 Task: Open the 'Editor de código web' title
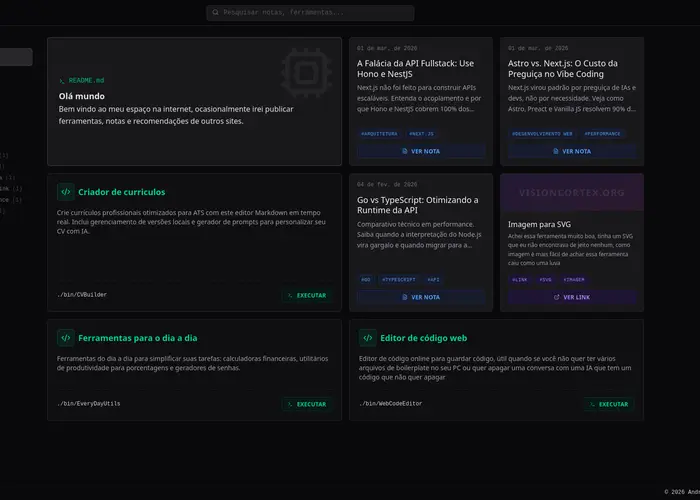coord(424,338)
